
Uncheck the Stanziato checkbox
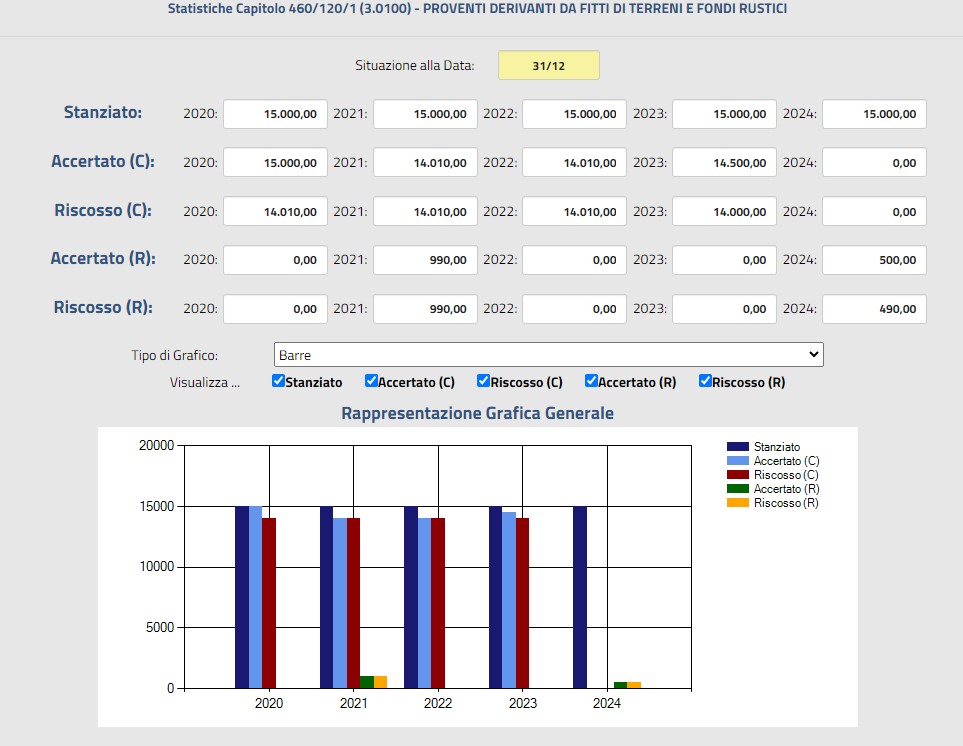point(279,381)
